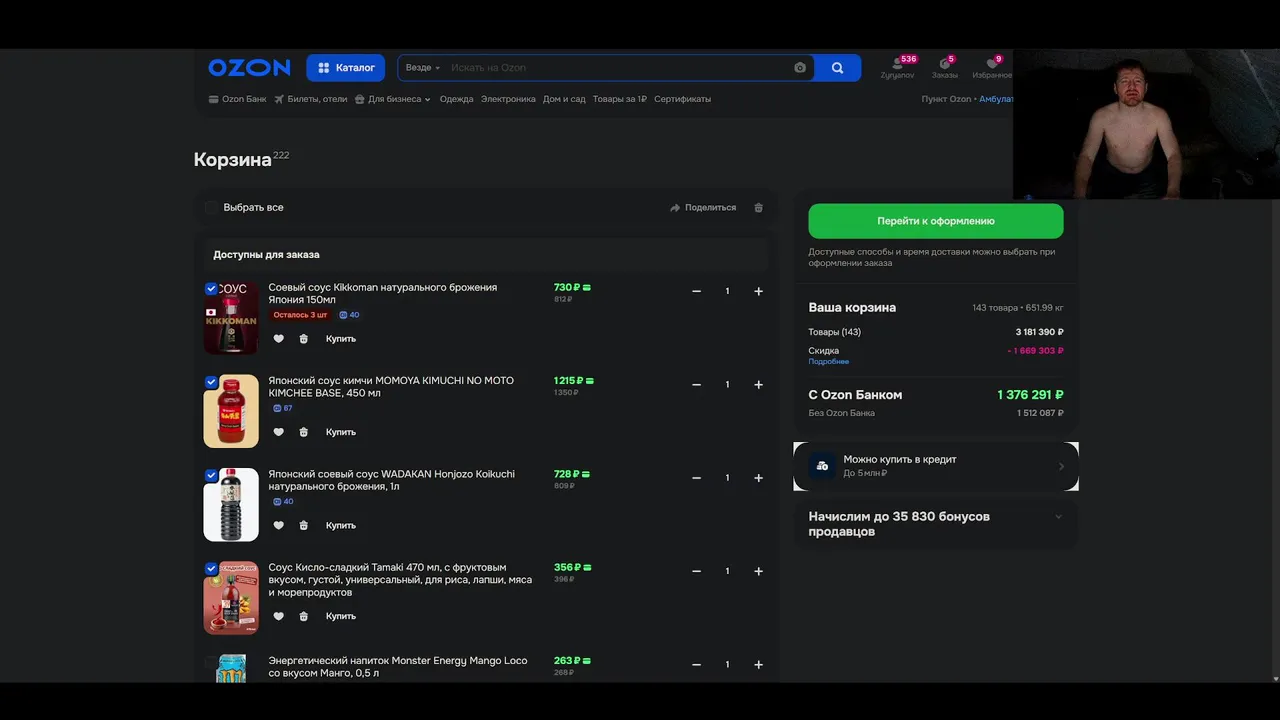Open the Товары за 1₽ section

[619, 99]
